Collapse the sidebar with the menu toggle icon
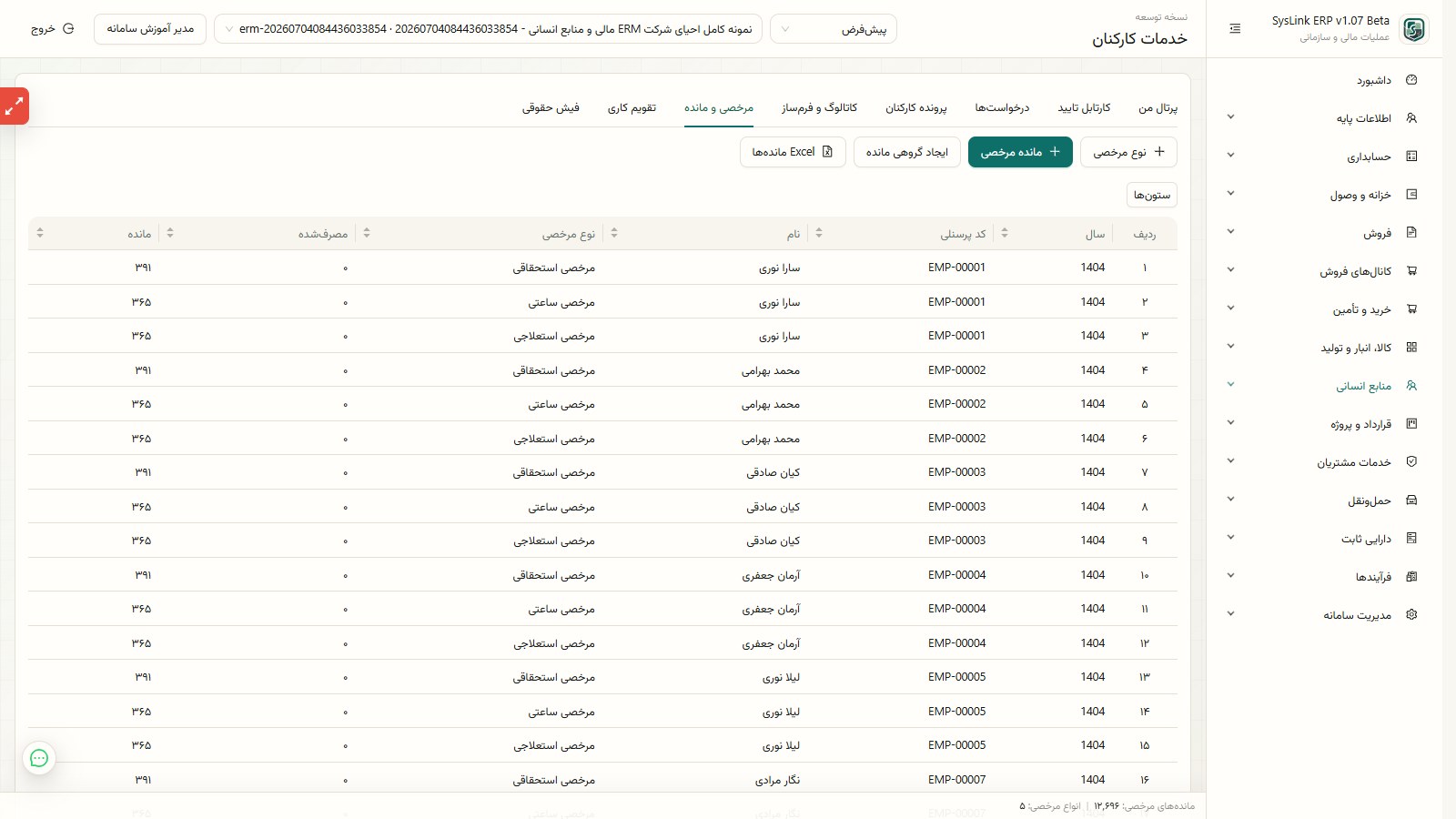The height and width of the screenshot is (819, 1456). tap(1235, 29)
